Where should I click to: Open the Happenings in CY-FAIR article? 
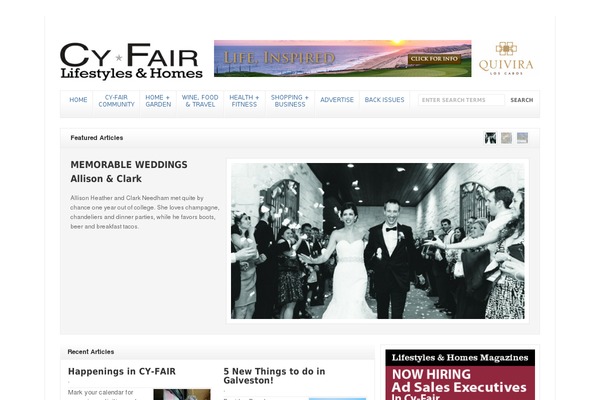122,372
